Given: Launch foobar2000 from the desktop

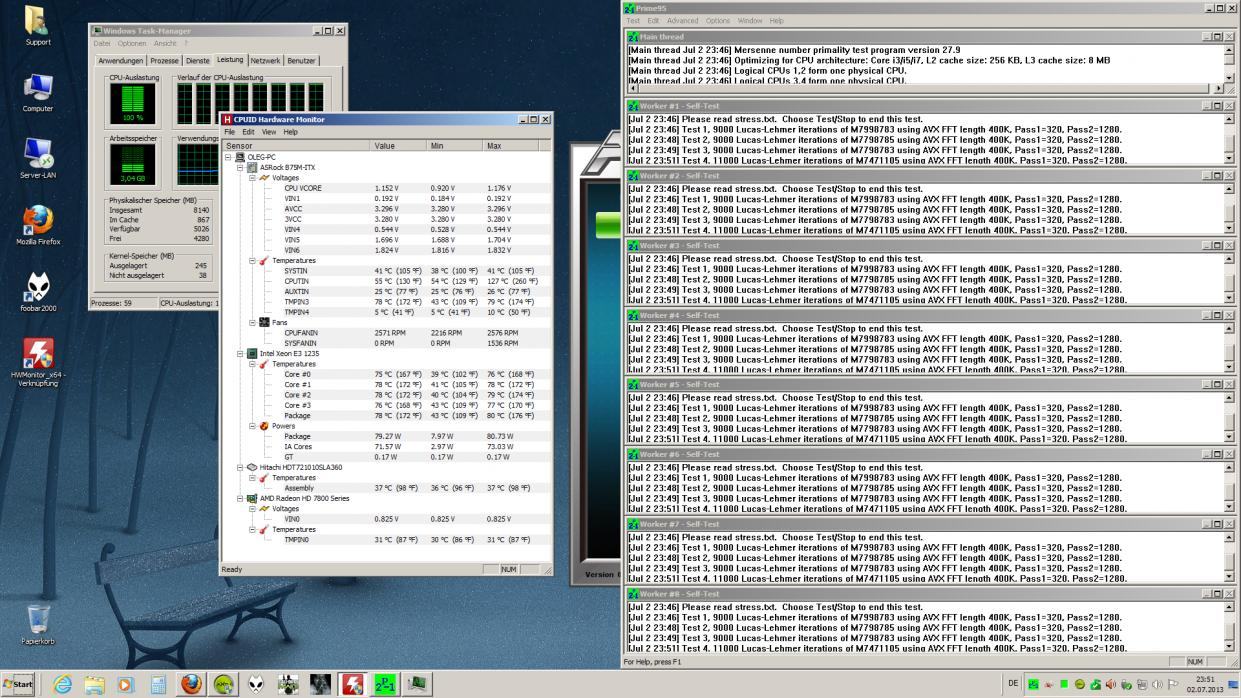Looking at the screenshot, I should (x=38, y=292).
